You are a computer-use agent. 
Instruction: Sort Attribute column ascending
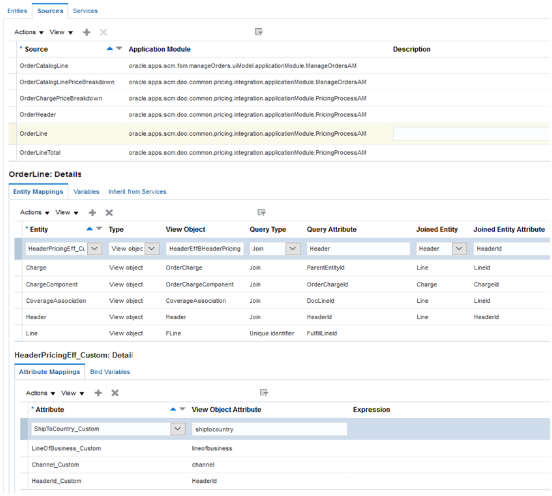coord(173,409)
